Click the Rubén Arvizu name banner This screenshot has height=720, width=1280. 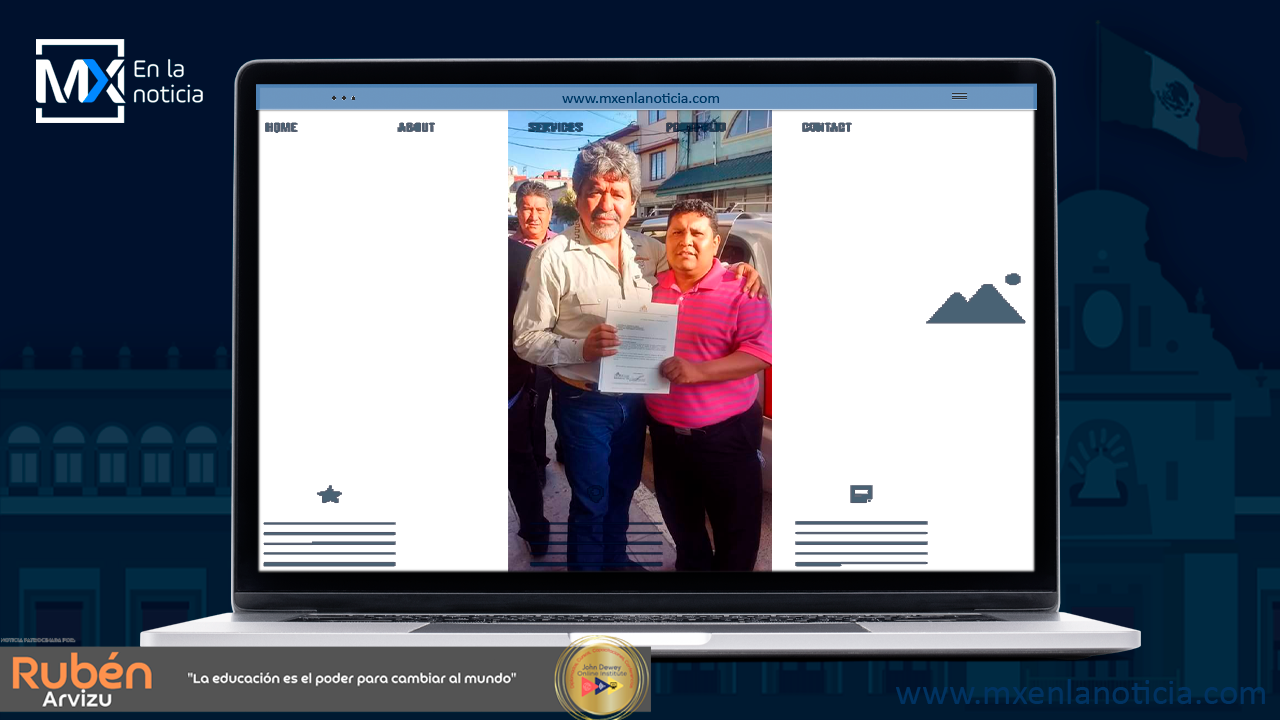click(82, 681)
